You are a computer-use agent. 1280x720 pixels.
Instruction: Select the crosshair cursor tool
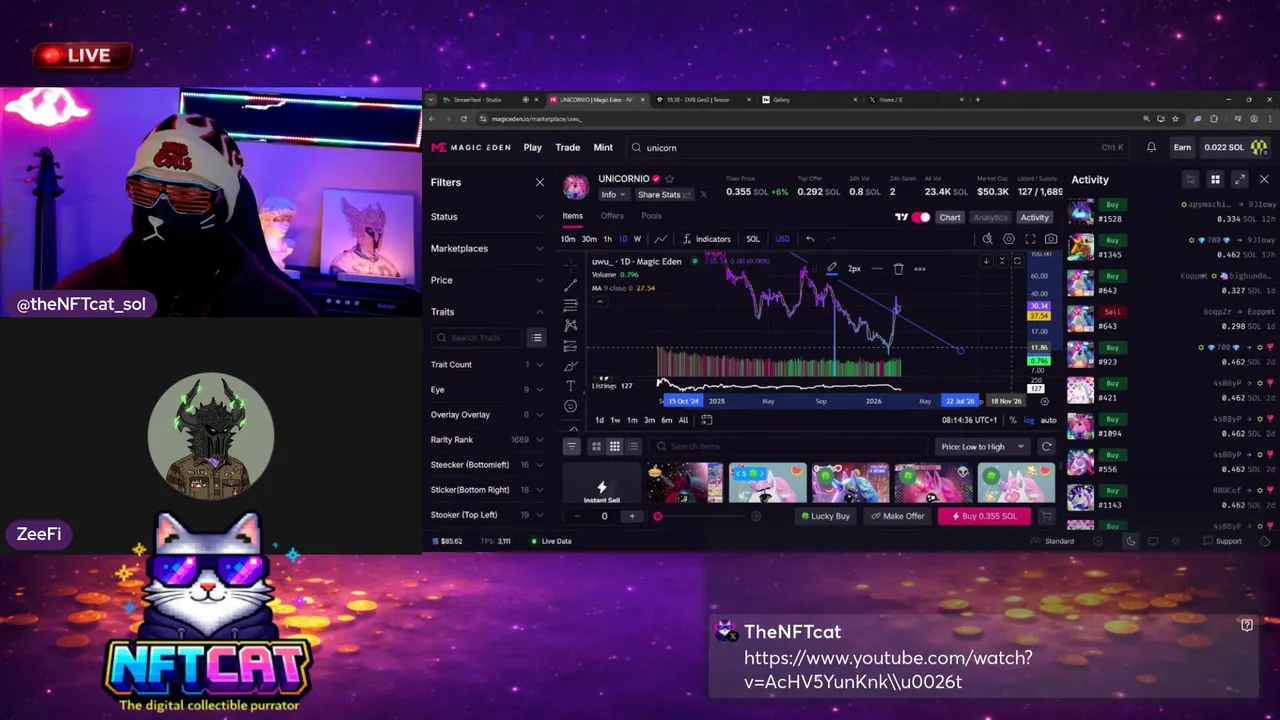pyautogui.click(x=570, y=265)
